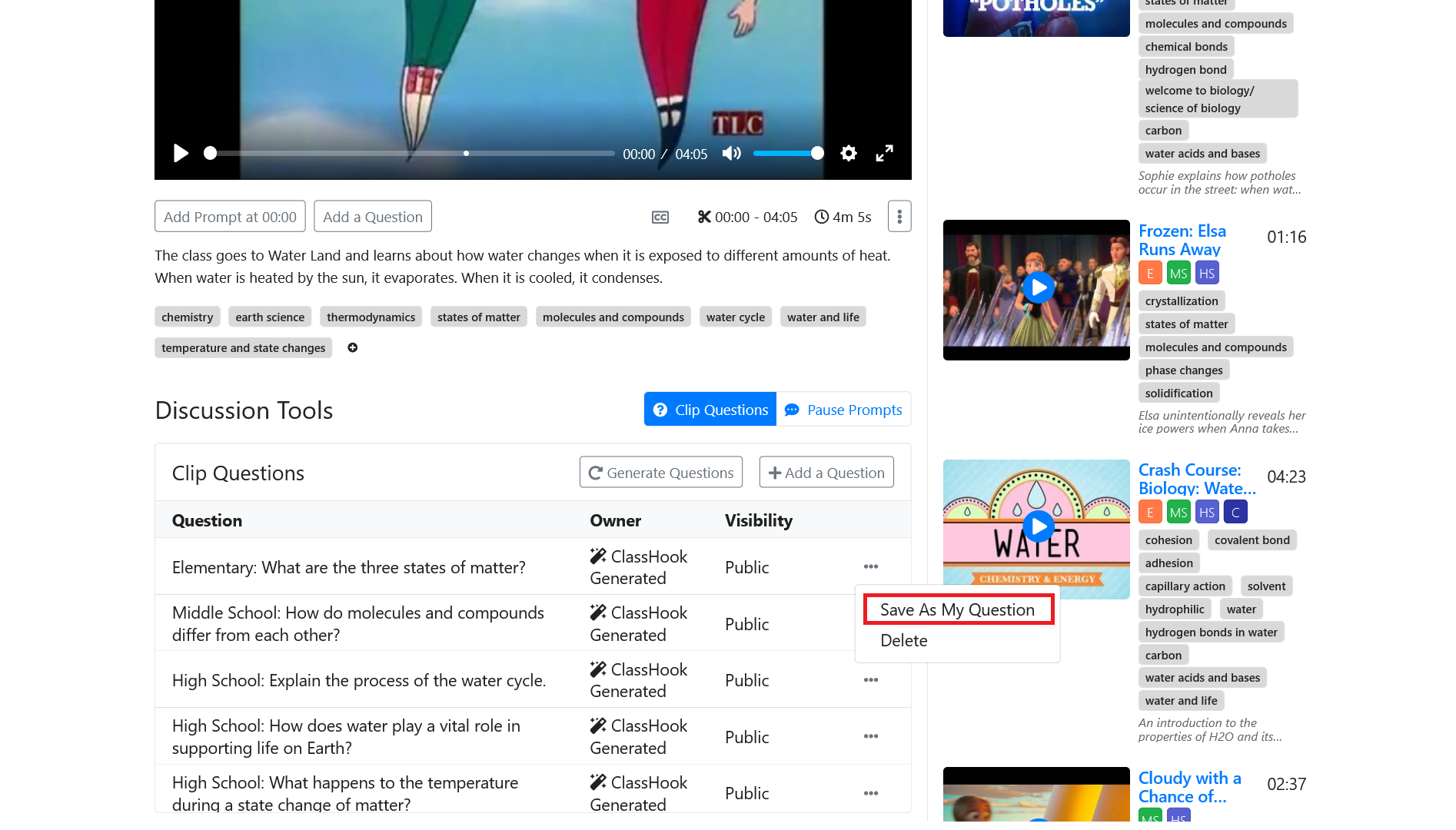Click the playback position handle at 00:00
The width and height of the screenshot is (1456, 830).
[210, 154]
